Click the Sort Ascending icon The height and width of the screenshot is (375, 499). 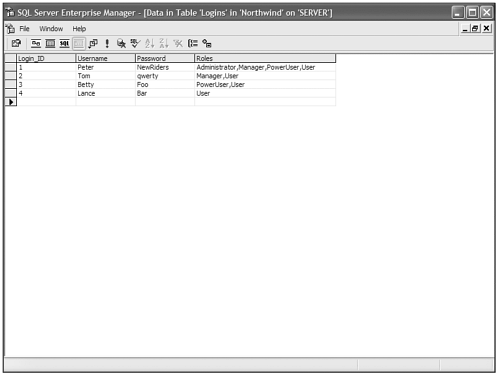[x=149, y=43]
